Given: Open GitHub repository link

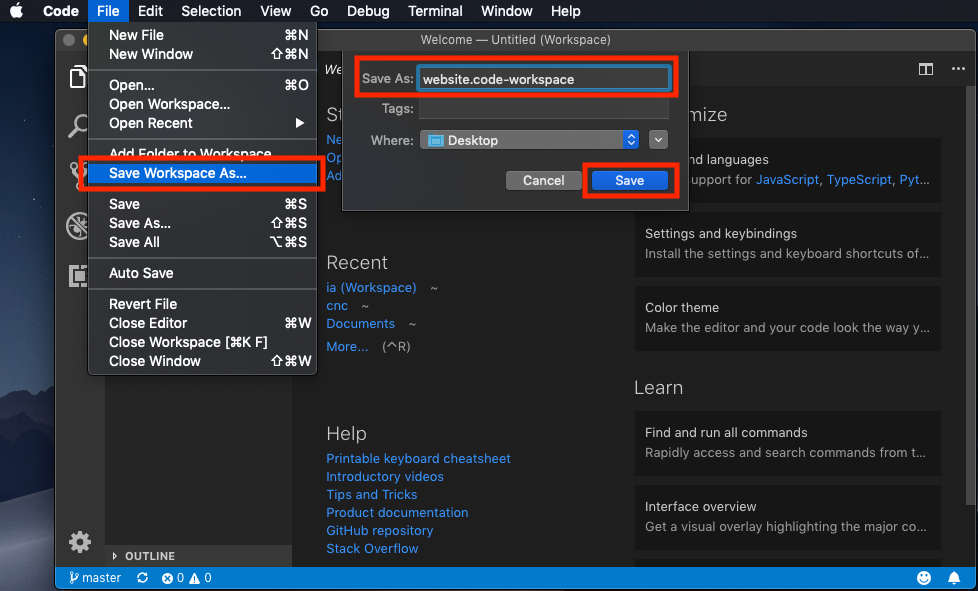Looking at the screenshot, I should coord(379,531).
